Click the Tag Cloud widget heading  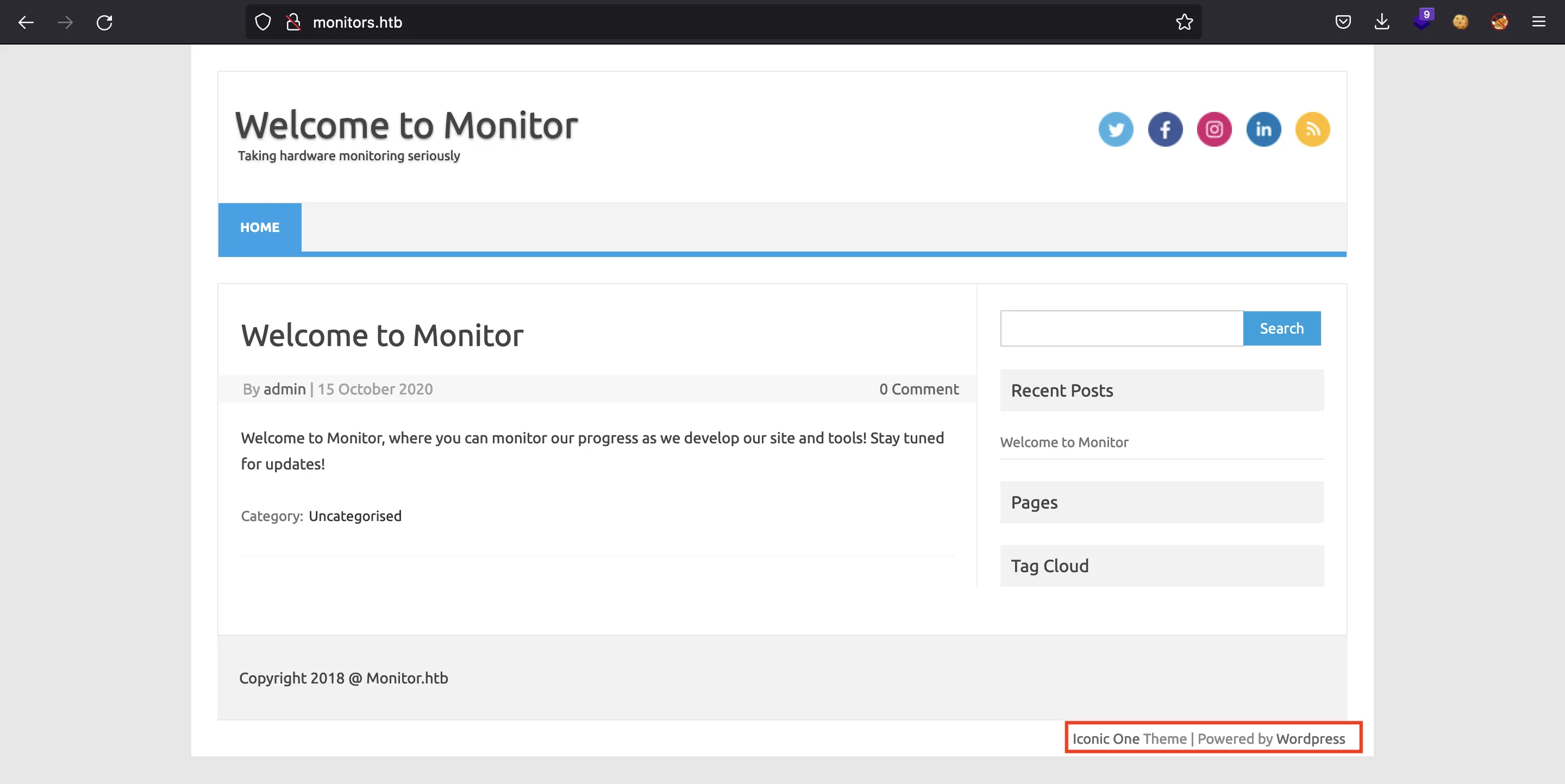point(1049,566)
